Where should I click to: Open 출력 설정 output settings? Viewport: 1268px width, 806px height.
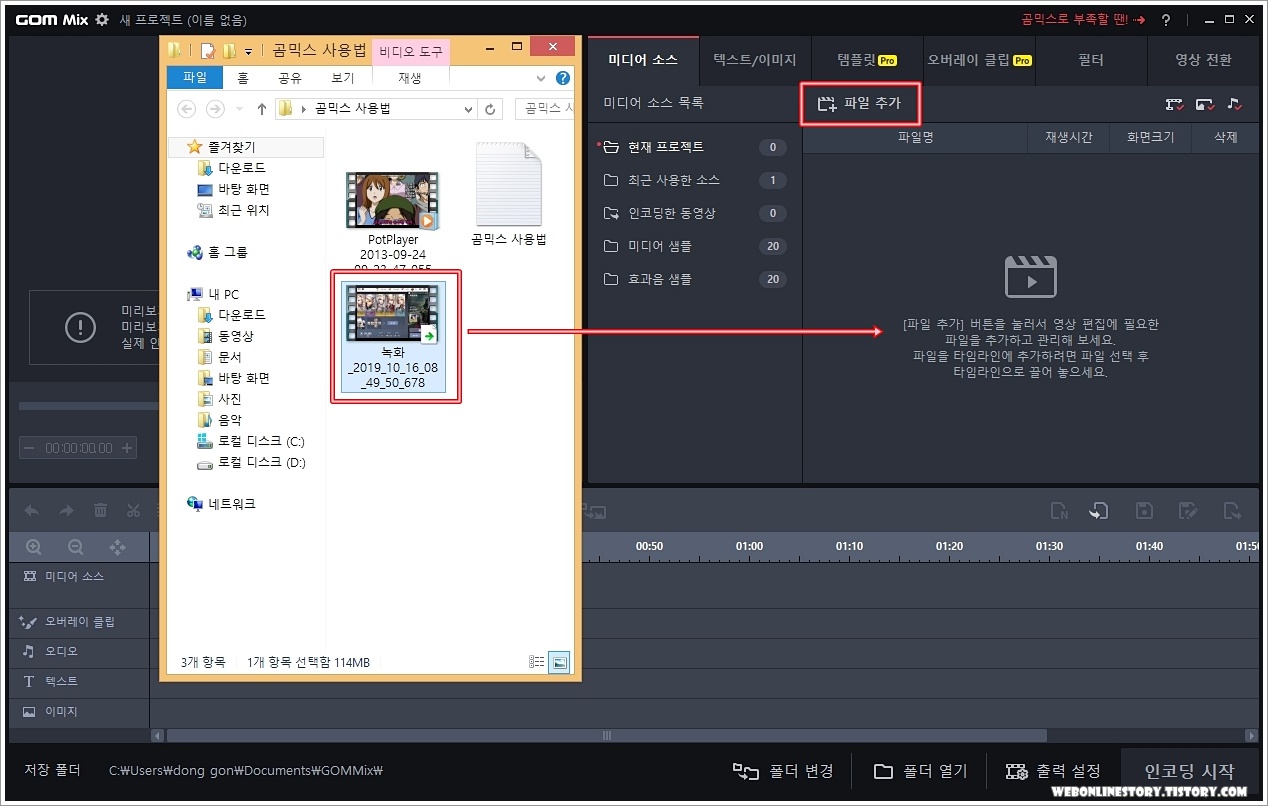pyautogui.click(x=1054, y=771)
